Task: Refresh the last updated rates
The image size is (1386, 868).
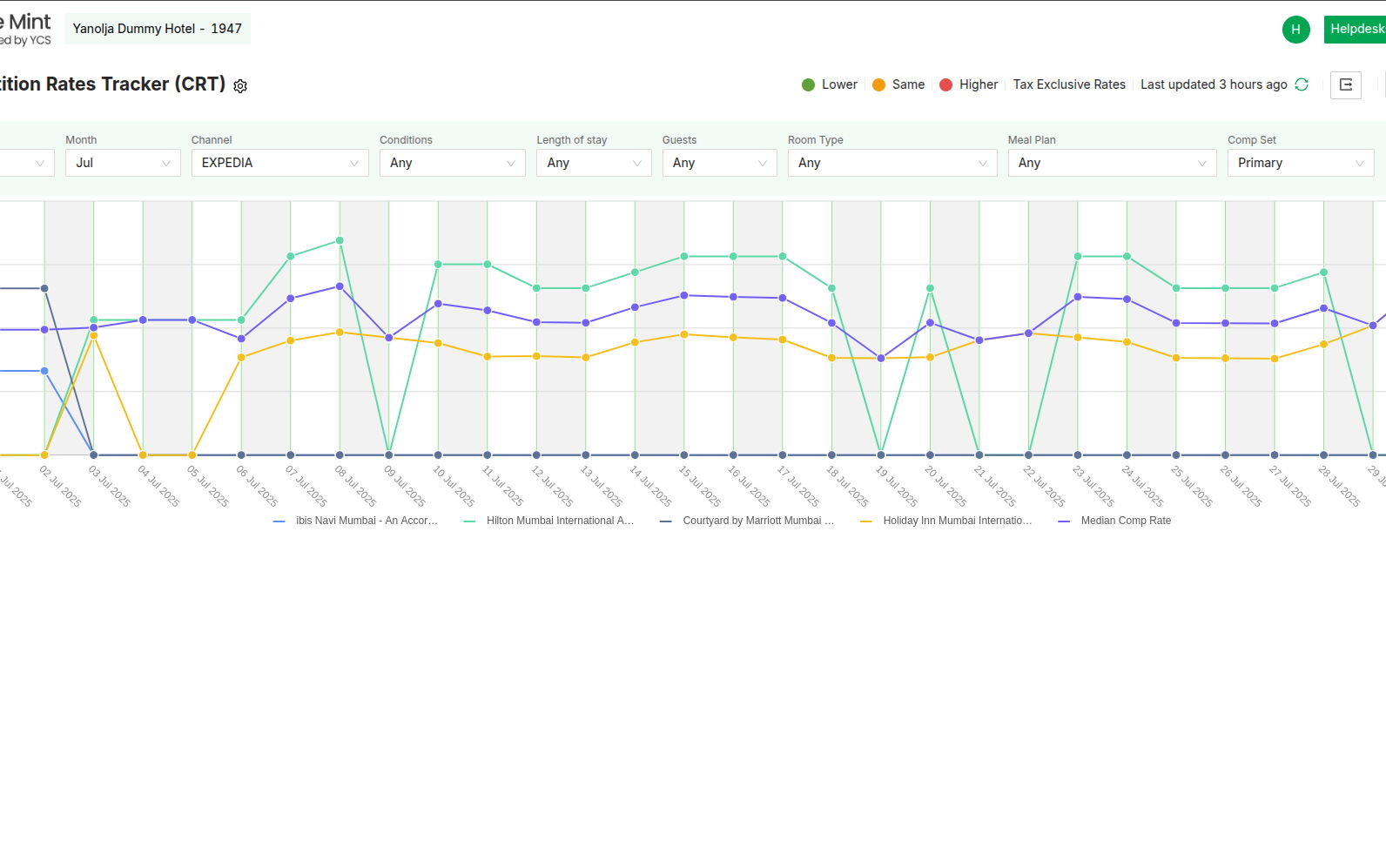Action: (1302, 84)
